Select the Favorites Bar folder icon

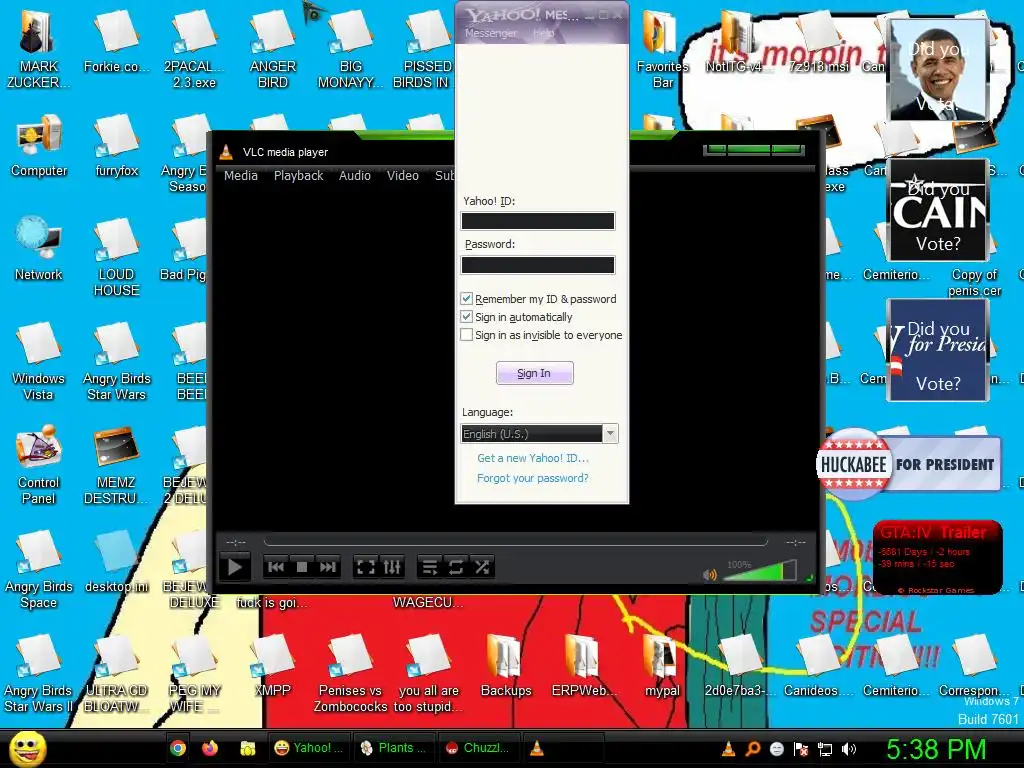click(x=662, y=50)
